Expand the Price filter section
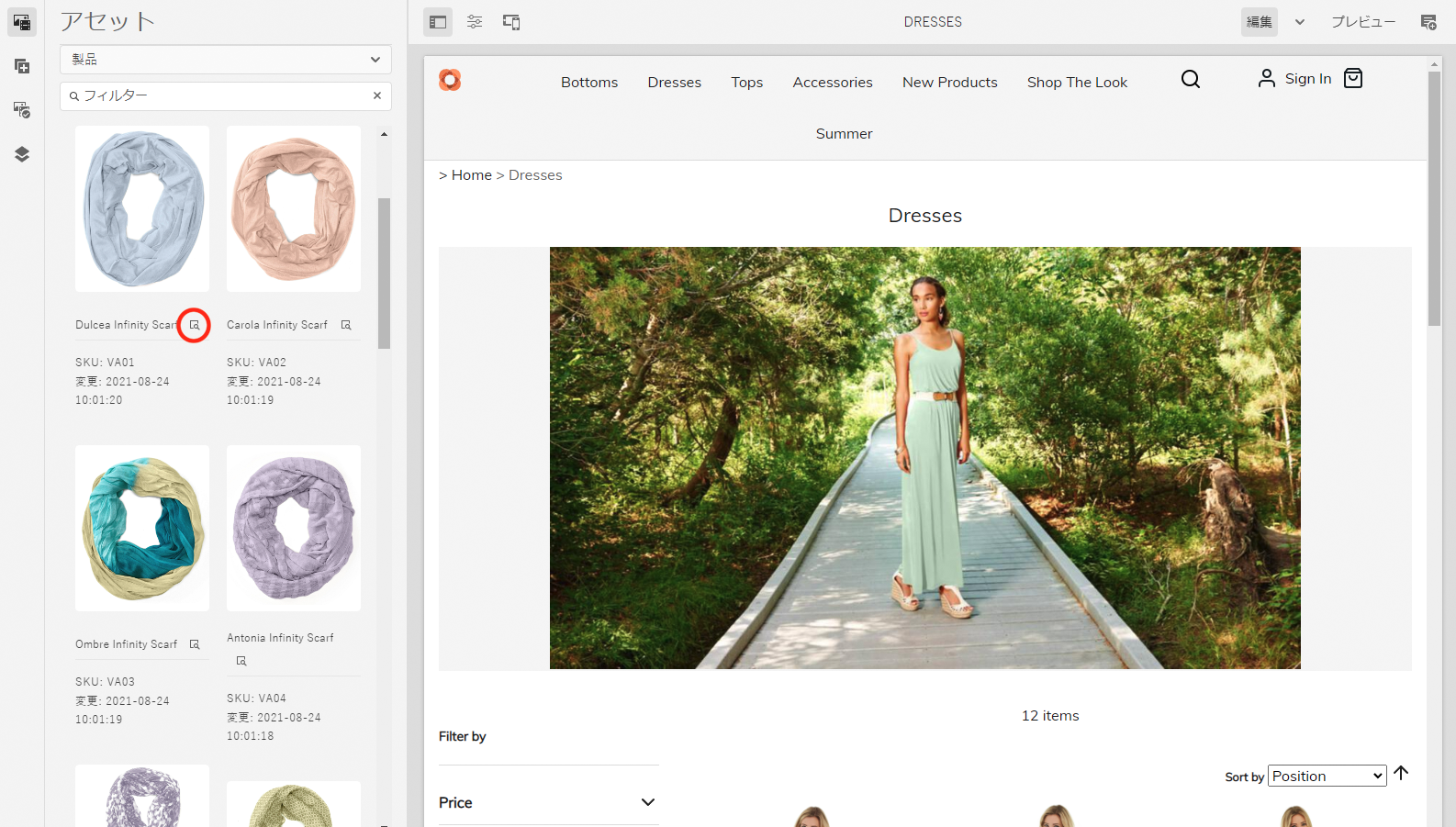This screenshot has width=1456, height=827. [549, 802]
